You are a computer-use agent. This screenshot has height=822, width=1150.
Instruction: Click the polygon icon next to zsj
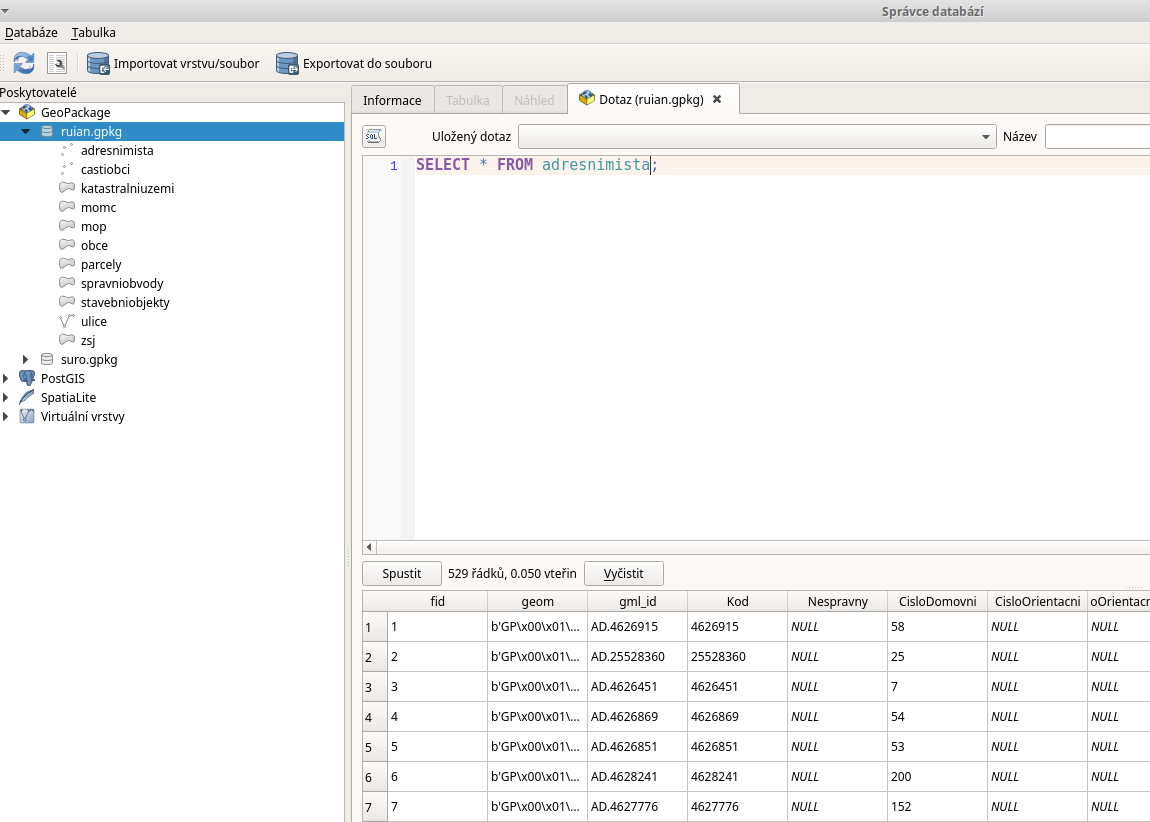point(67,340)
